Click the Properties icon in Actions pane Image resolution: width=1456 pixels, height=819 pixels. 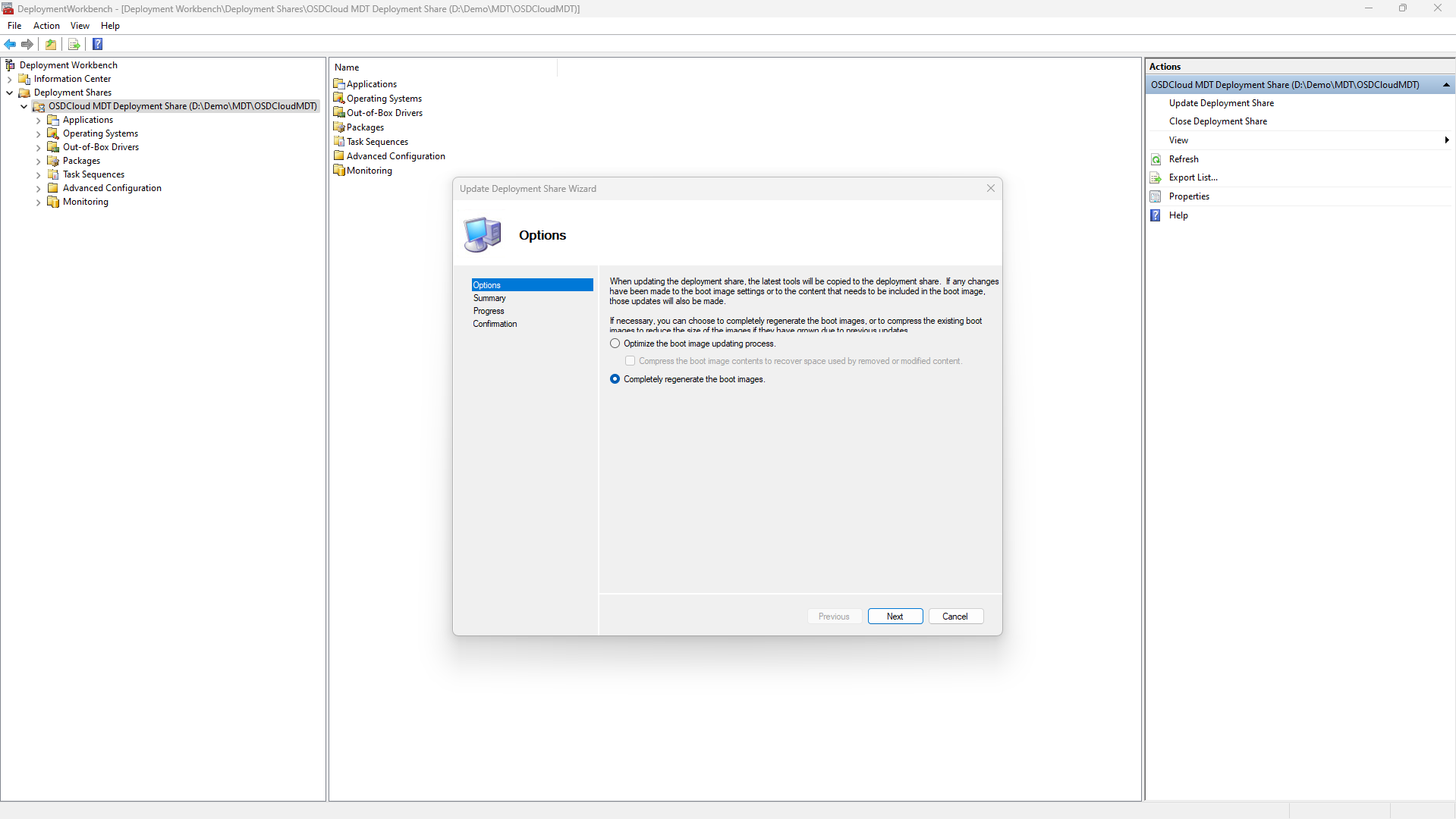[x=1156, y=196]
